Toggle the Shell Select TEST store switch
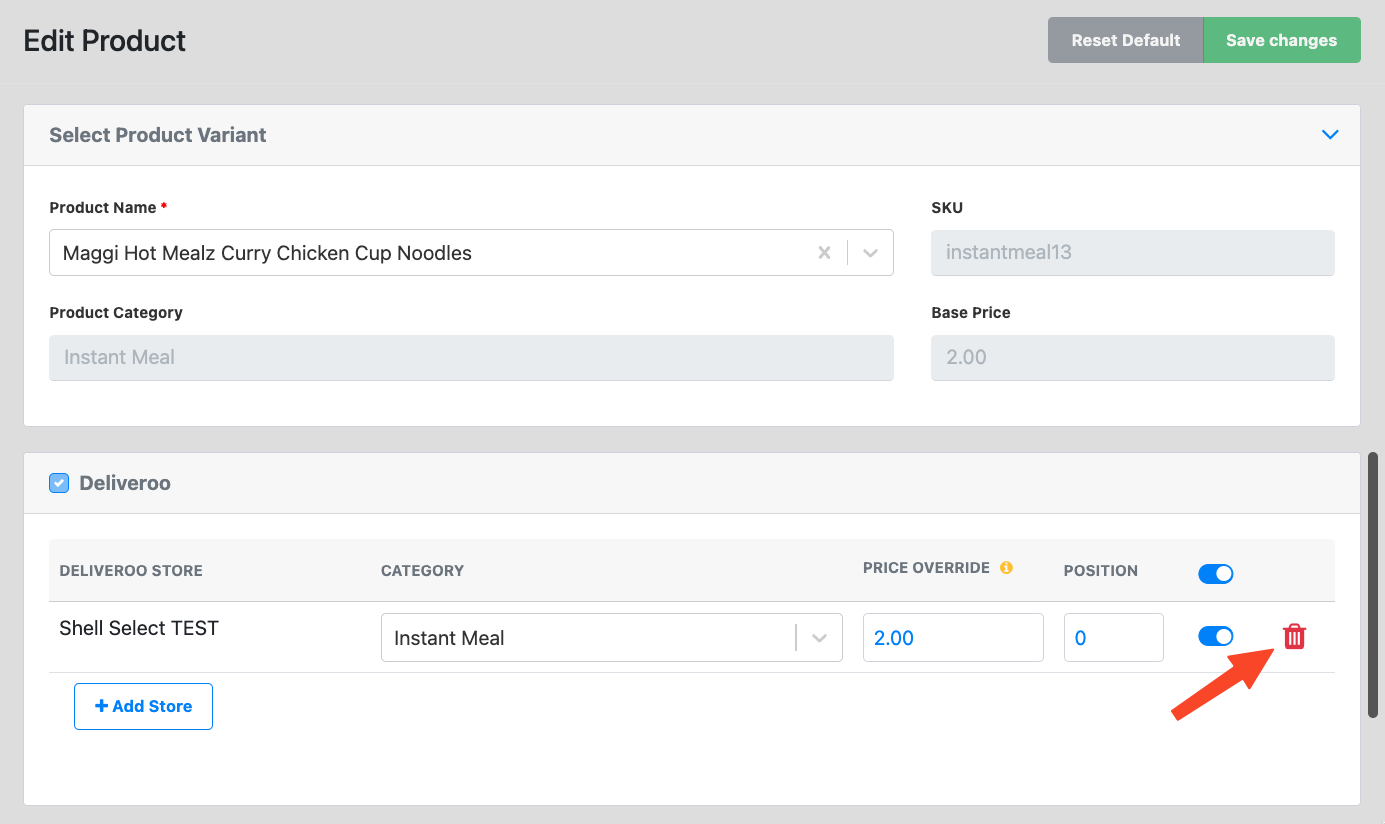The width and height of the screenshot is (1385, 824). (x=1216, y=636)
